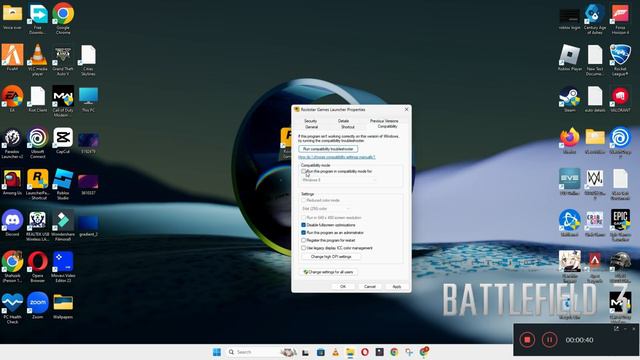Switch to the Shortcut tab
Viewport: 640px width, 360px height.
pyautogui.click(x=347, y=127)
